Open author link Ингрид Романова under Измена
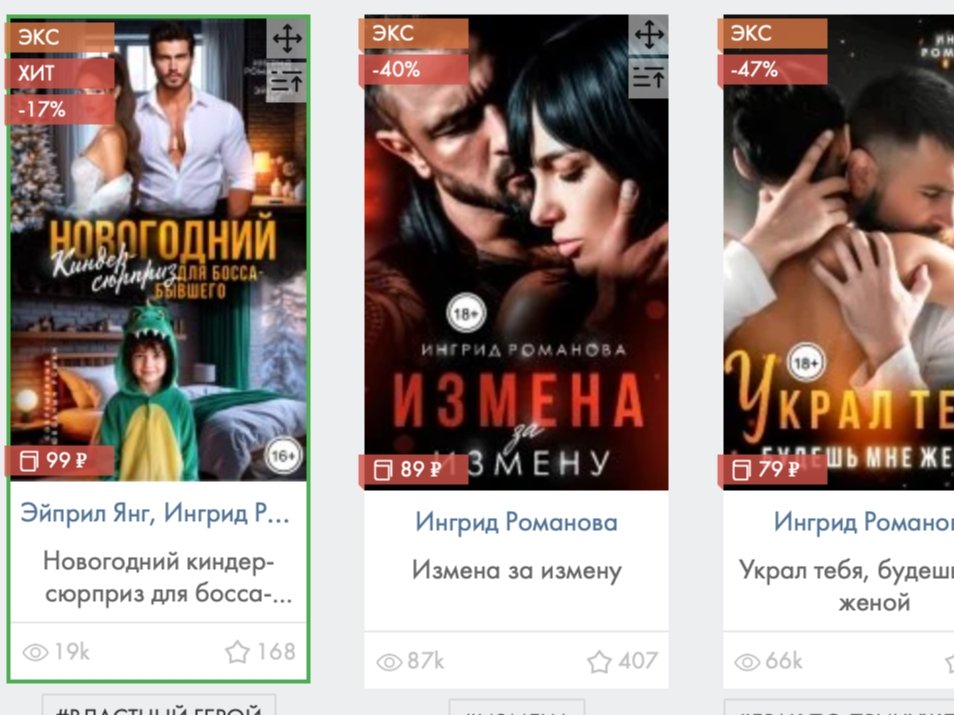 (516, 522)
